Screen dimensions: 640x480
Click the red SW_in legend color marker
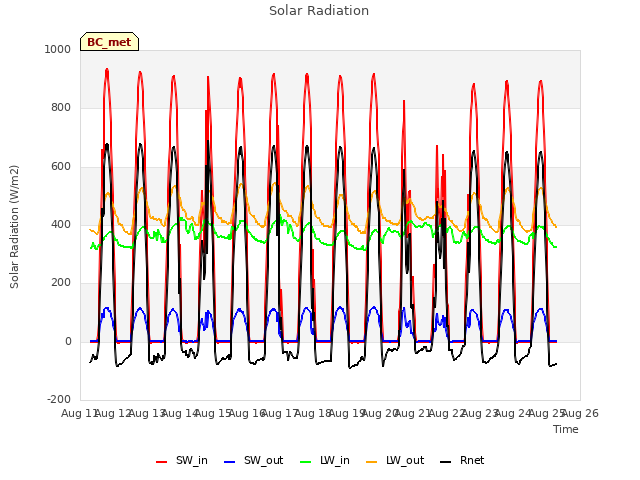coord(162,462)
